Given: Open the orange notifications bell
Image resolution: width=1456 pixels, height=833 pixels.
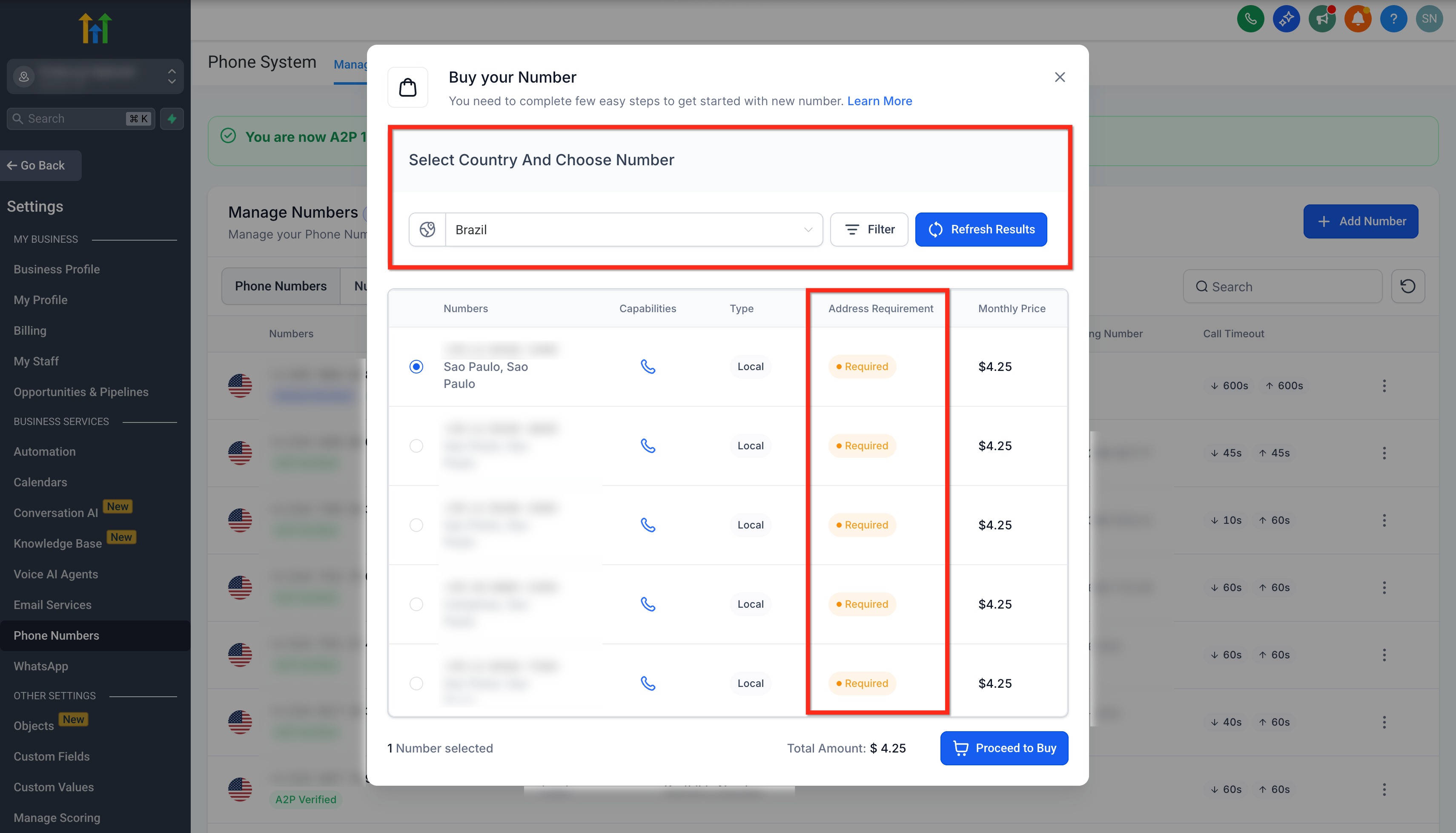Looking at the screenshot, I should pyautogui.click(x=1358, y=19).
